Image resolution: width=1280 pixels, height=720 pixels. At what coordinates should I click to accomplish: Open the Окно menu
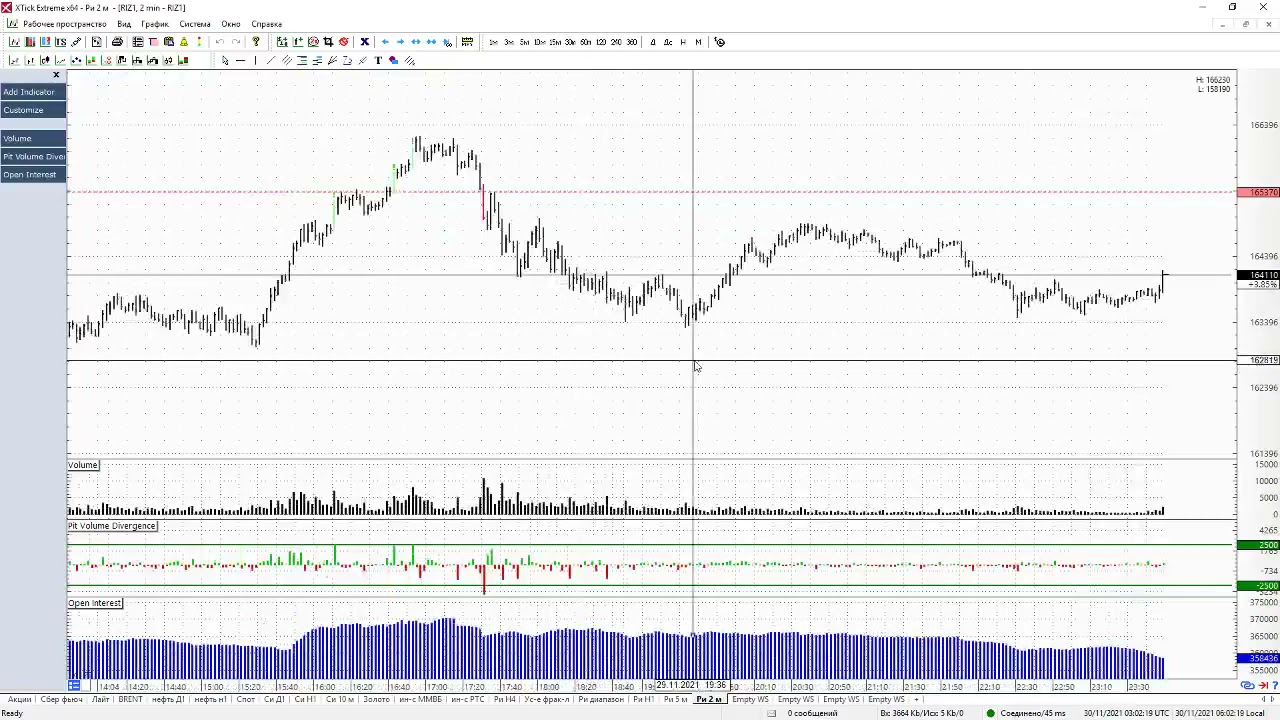(x=231, y=24)
